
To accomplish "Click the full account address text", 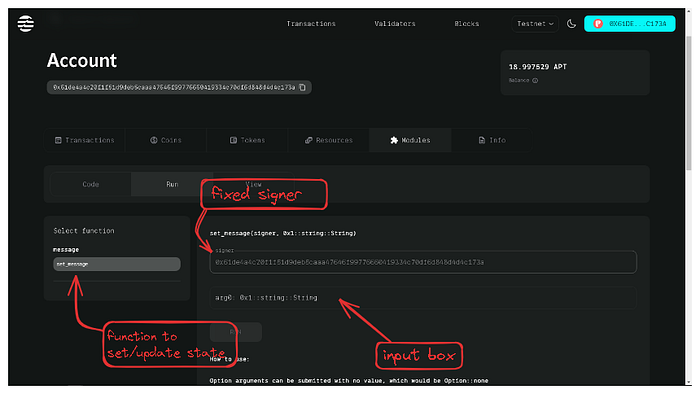I will [174, 87].
